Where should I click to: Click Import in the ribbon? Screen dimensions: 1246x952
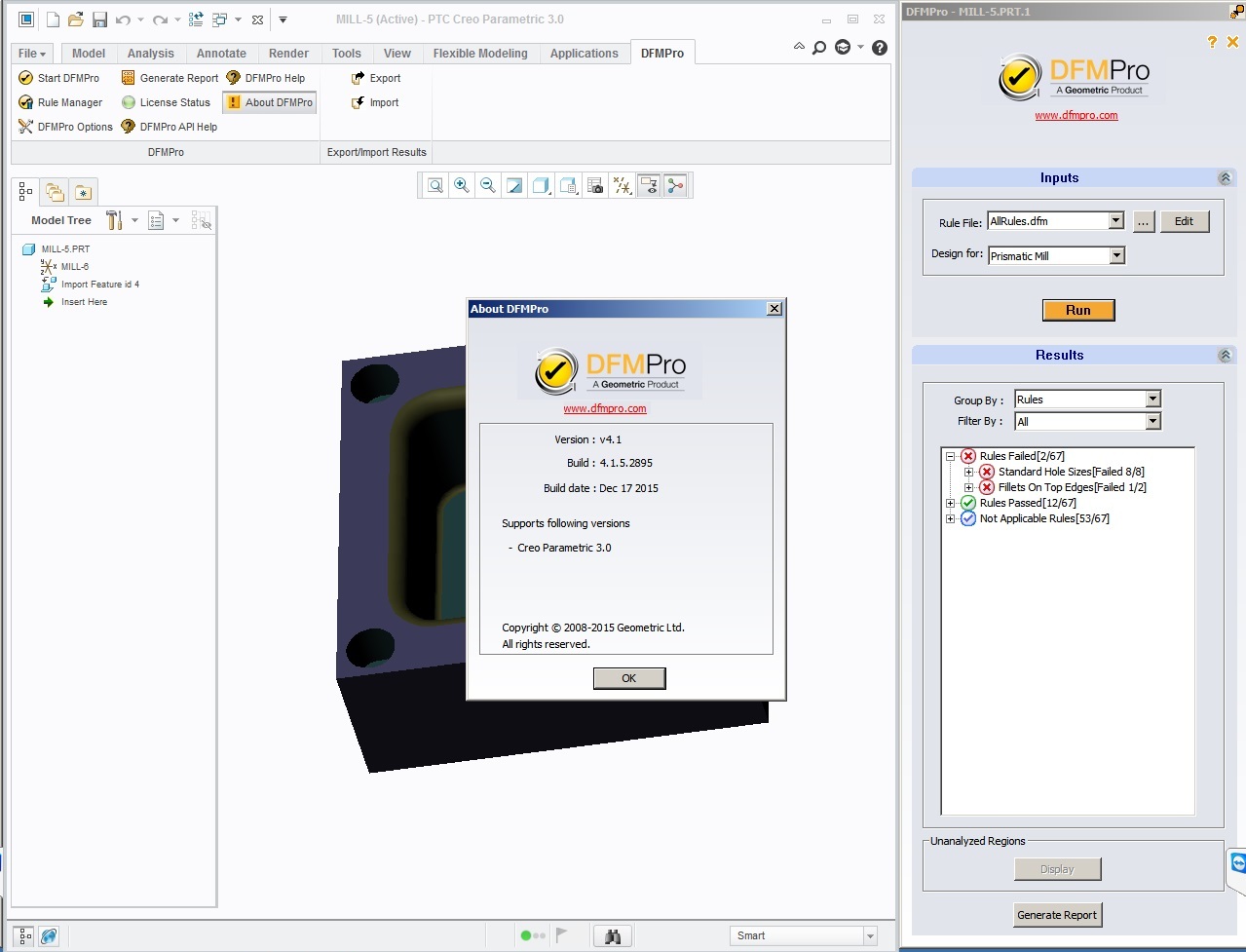(375, 102)
